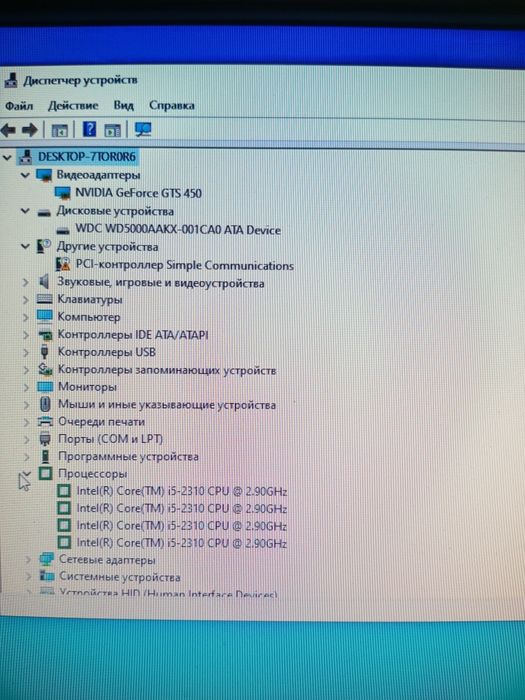
Task: Expand the Контроллеры USB category
Action: tap(26, 352)
